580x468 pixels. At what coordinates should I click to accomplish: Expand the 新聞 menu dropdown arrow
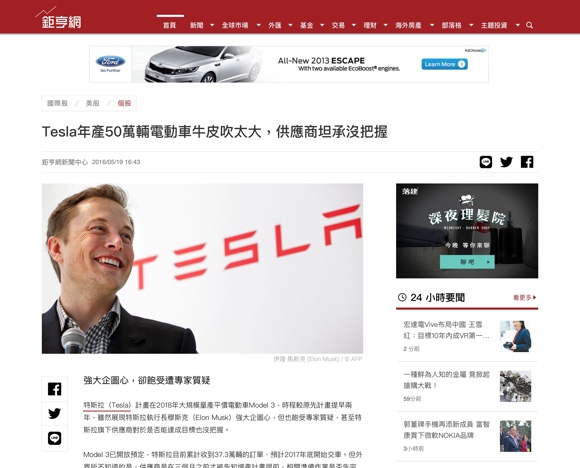point(212,25)
